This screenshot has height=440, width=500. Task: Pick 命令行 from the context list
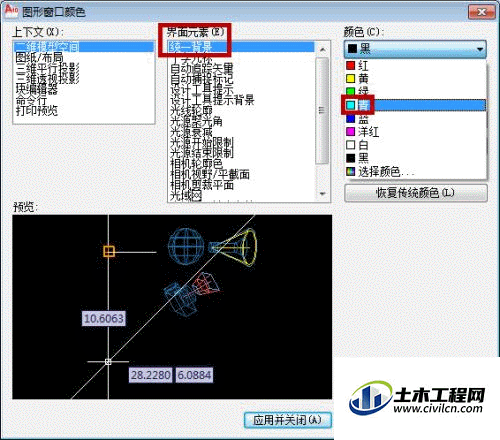point(31,100)
